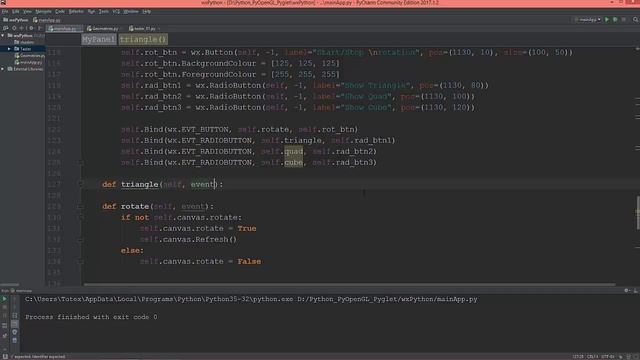Open the Help menu

click(x=147, y=11)
